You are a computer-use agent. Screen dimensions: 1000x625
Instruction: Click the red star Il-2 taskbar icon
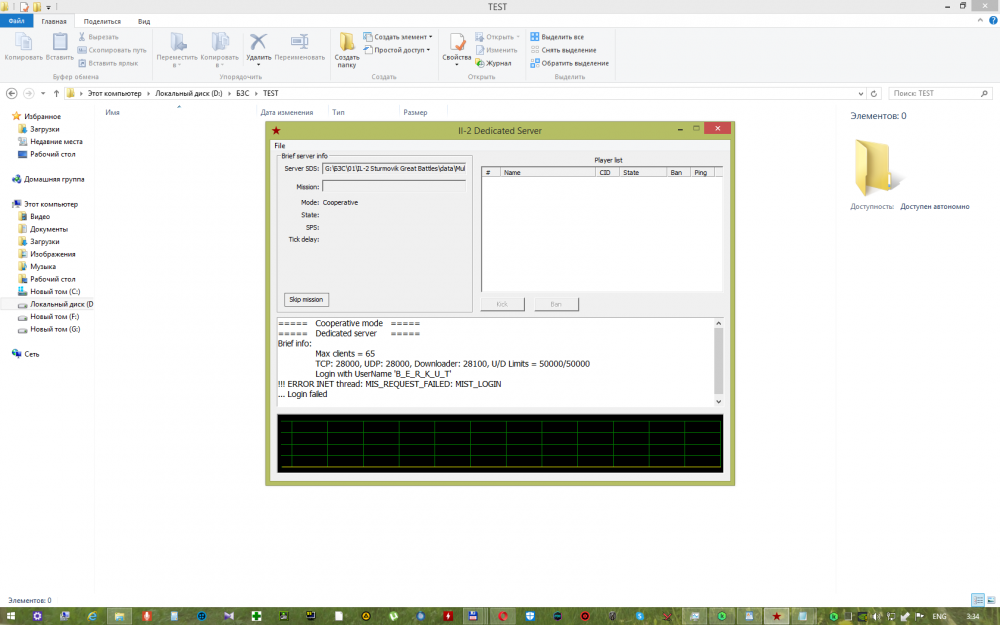click(775, 615)
